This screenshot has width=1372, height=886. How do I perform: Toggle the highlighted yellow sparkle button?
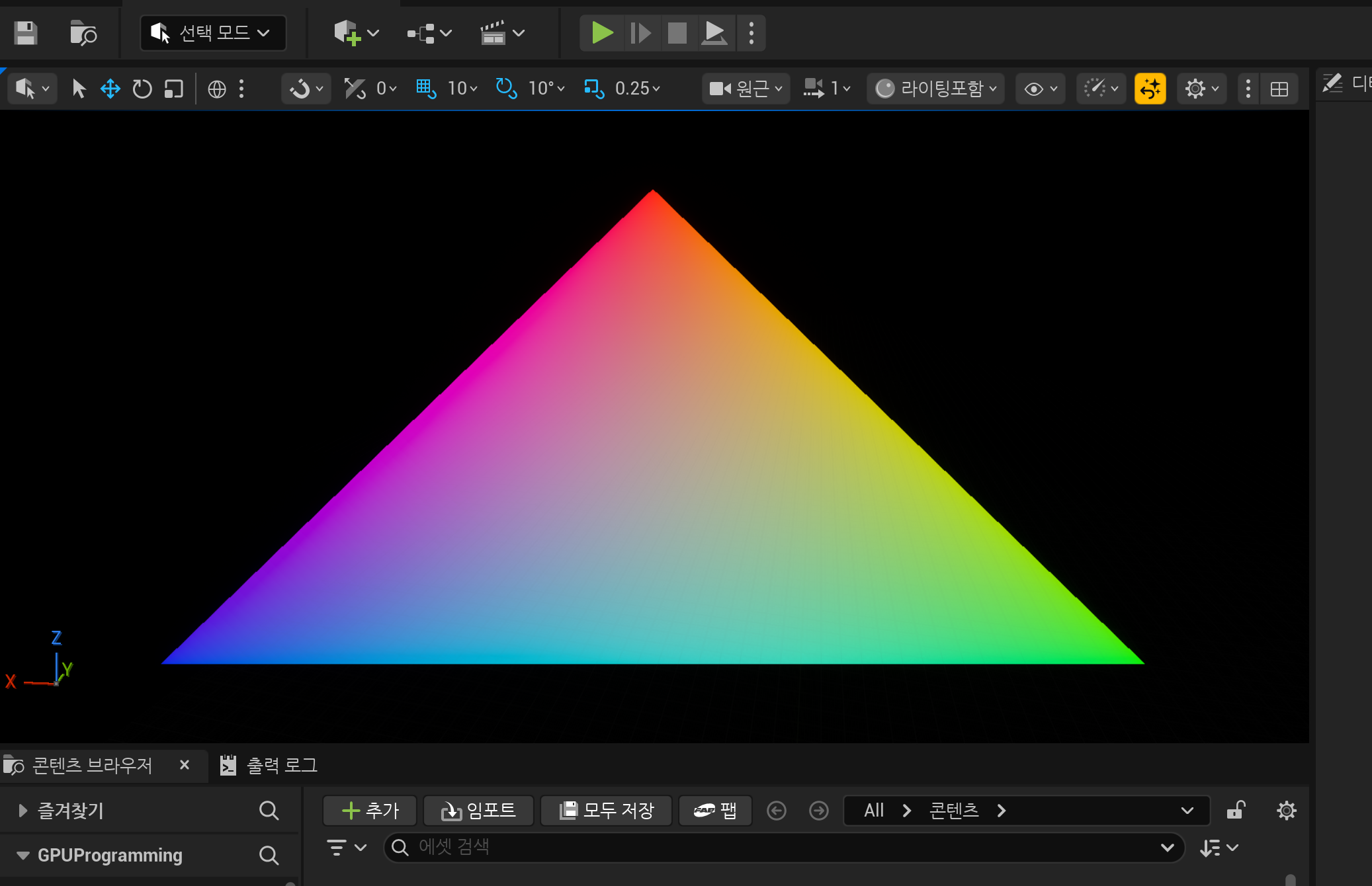pyautogui.click(x=1150, y=89)
